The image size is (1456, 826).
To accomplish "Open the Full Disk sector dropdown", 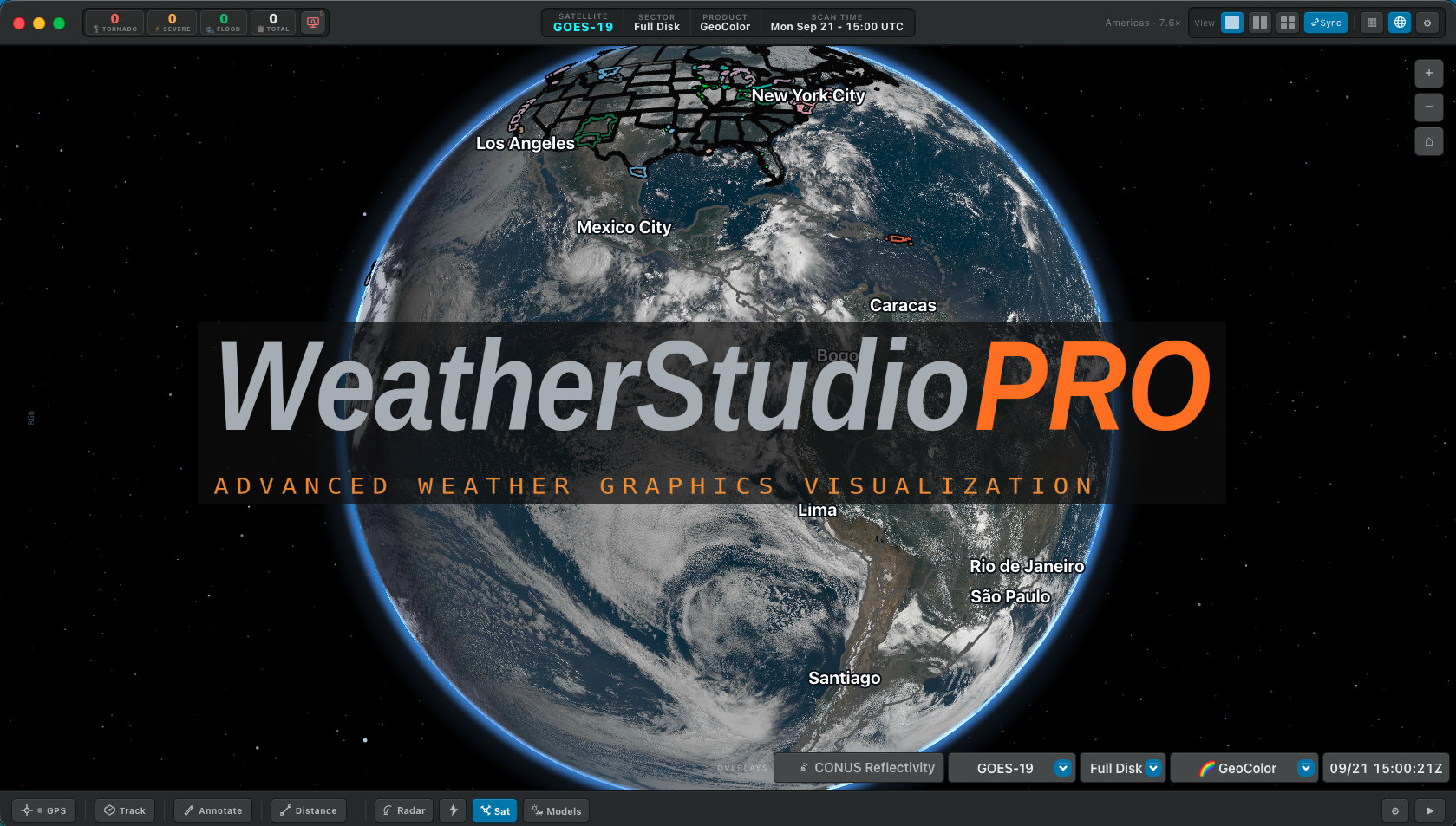I will click(1123, 768).
